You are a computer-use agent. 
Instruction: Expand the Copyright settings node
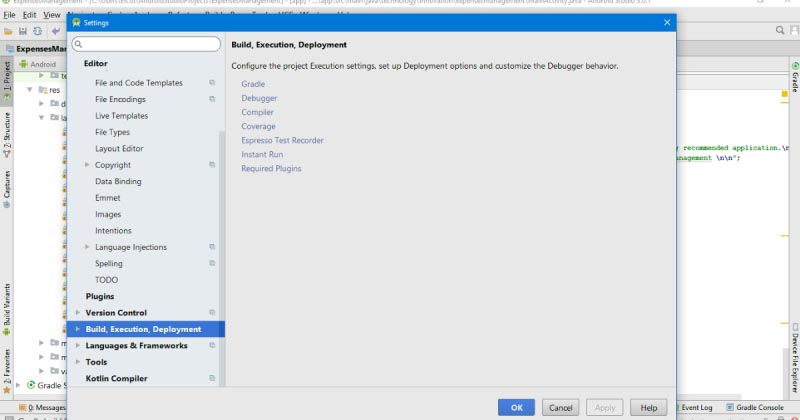point(88,165)
